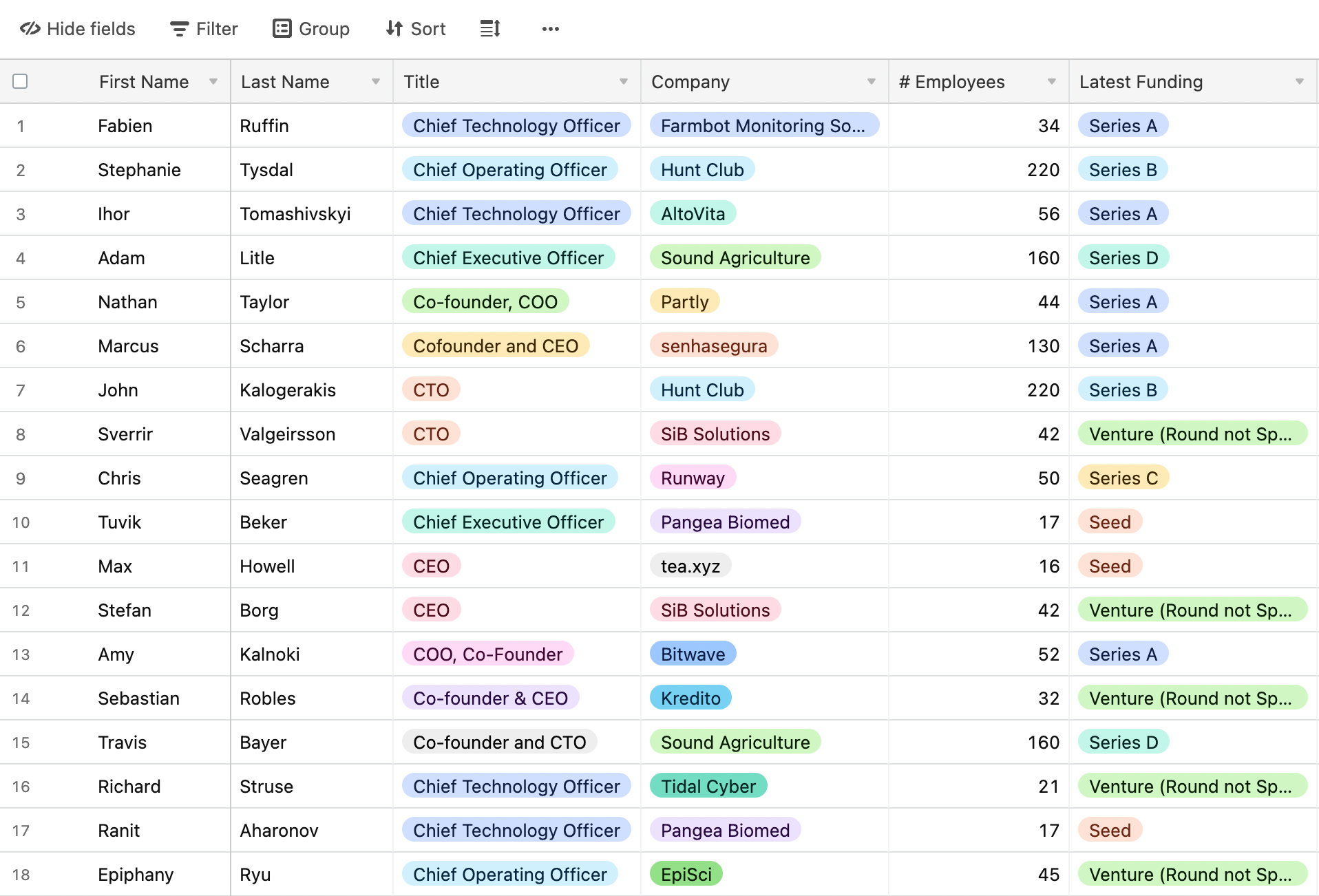
Task: Select the tea.xyz company tag
Action: click(x=690, y=566)
